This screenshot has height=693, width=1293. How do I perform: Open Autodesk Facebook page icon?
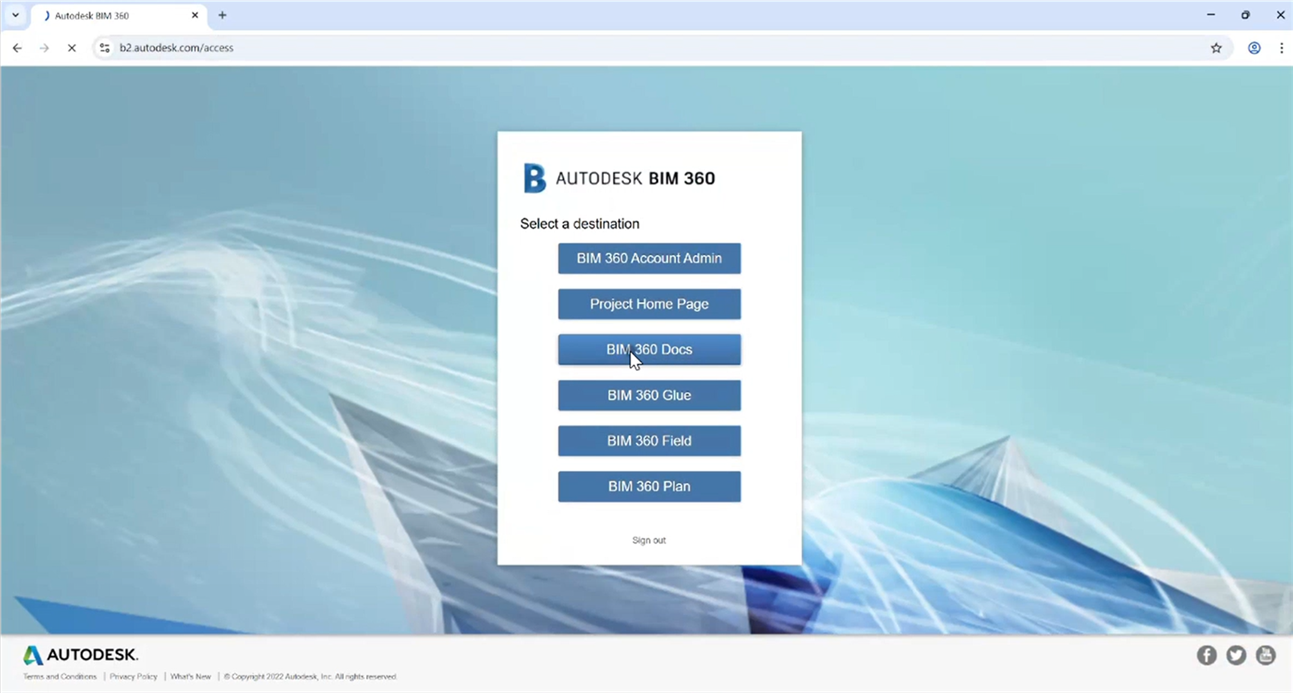(x=1207, y=655)
